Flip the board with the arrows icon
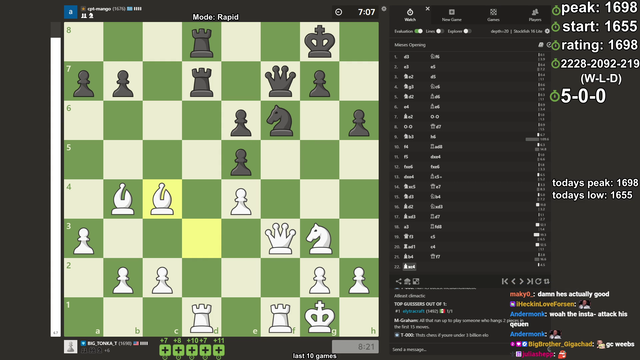Image resolution: width=640 pixels, height=360 pixels. tap(547, 281)
